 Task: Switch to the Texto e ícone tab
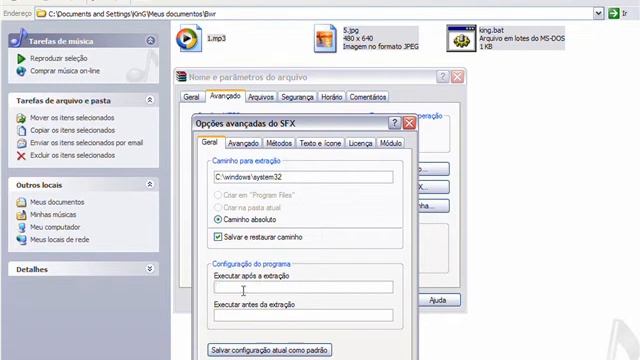pyautogui.click(x=320, y=143)
